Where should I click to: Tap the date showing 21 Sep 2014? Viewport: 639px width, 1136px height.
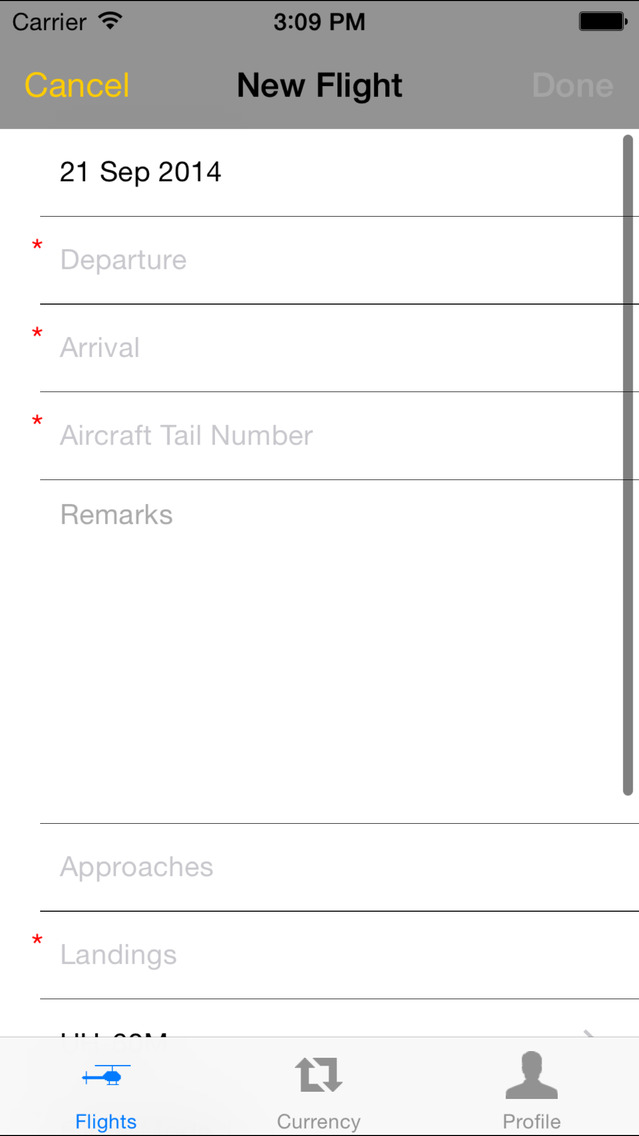140,172
